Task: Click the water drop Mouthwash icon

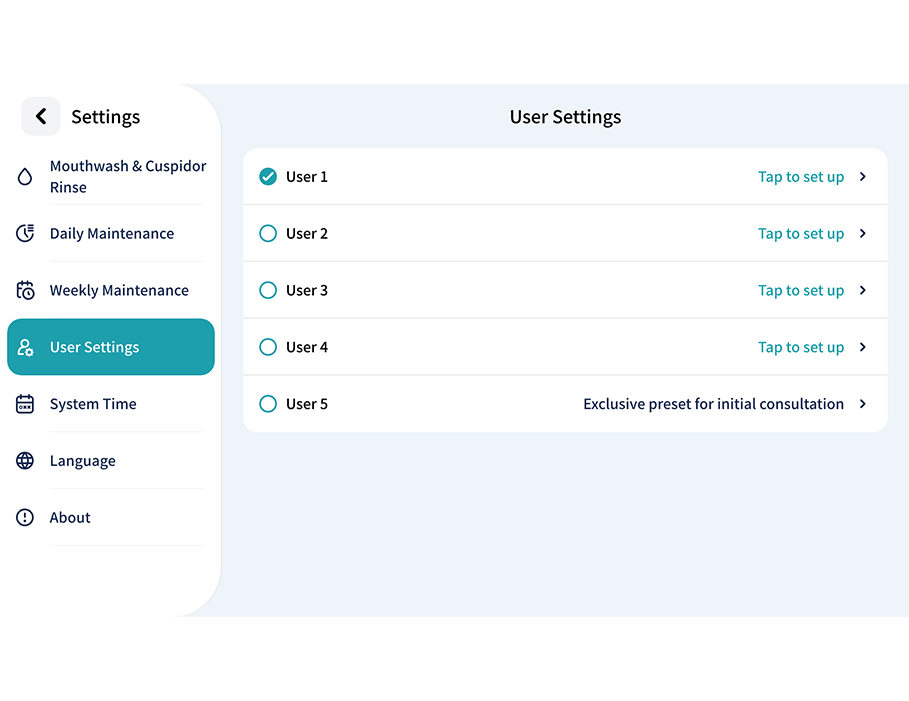Action: click(25, 177)
